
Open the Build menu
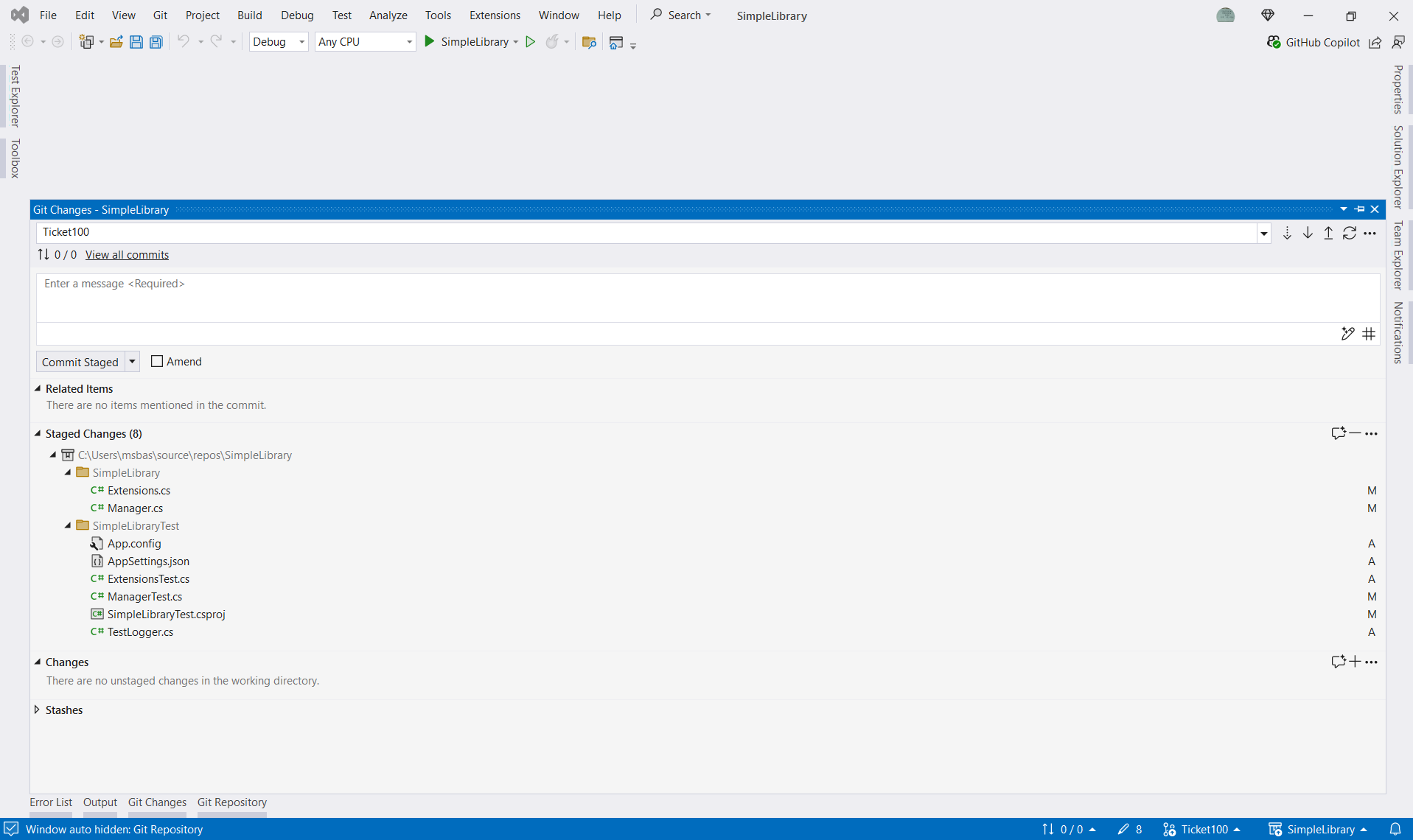pyautogui.click(x=249, y=15)
